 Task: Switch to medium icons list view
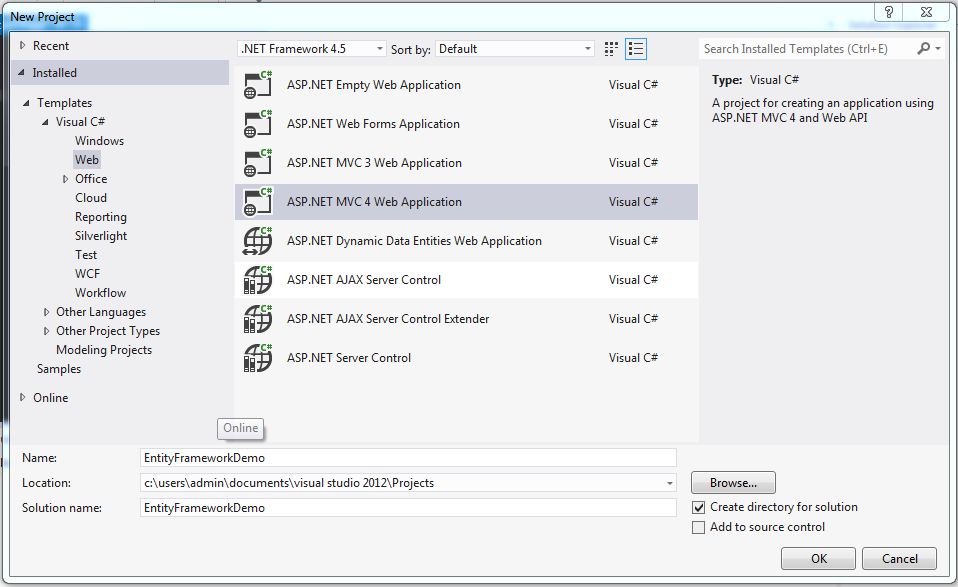(636, 49)
